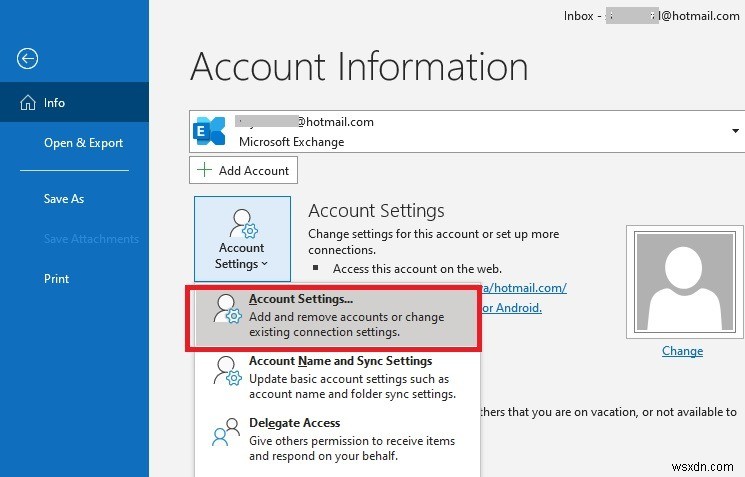Click the Change photo link
745x477 pixels.
(x=682, y=351)
